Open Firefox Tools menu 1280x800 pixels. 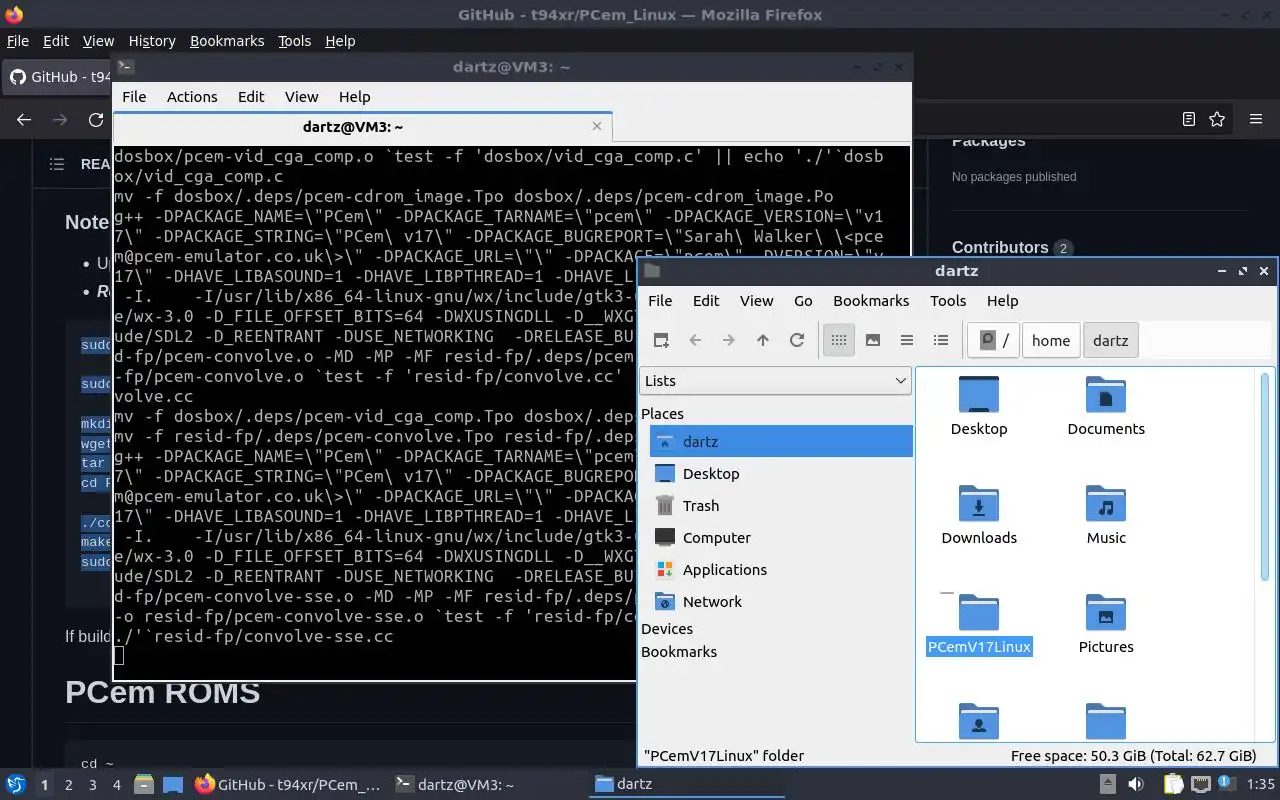pos(294,41)
